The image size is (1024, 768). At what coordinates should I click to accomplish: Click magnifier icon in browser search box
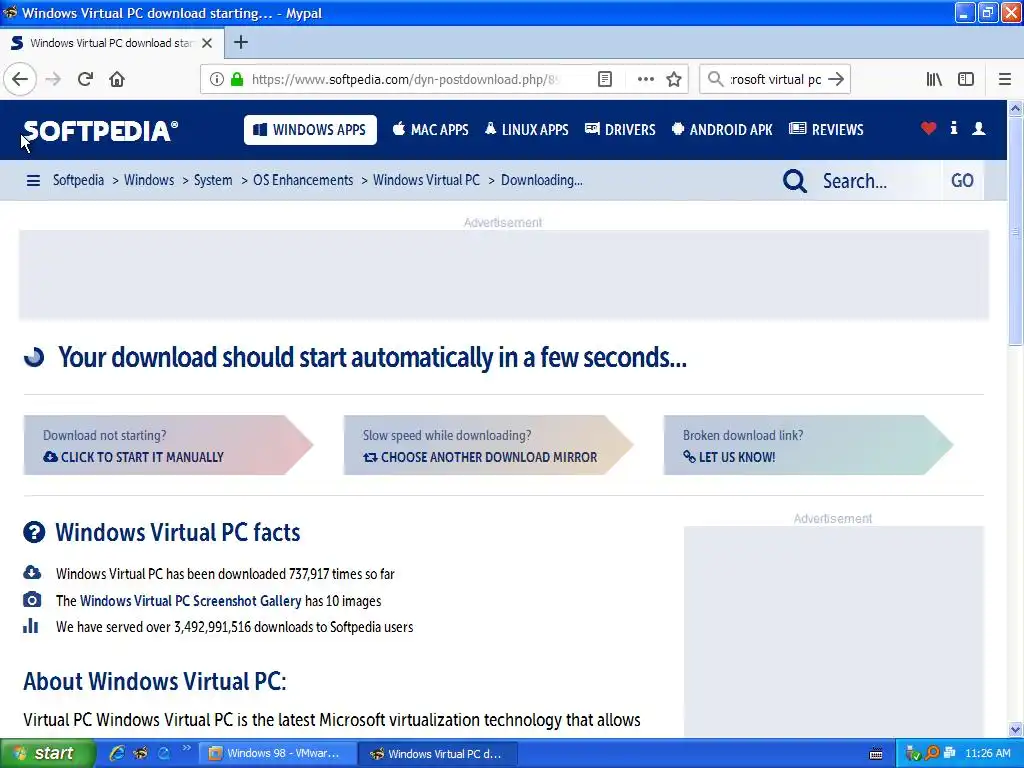716,80
